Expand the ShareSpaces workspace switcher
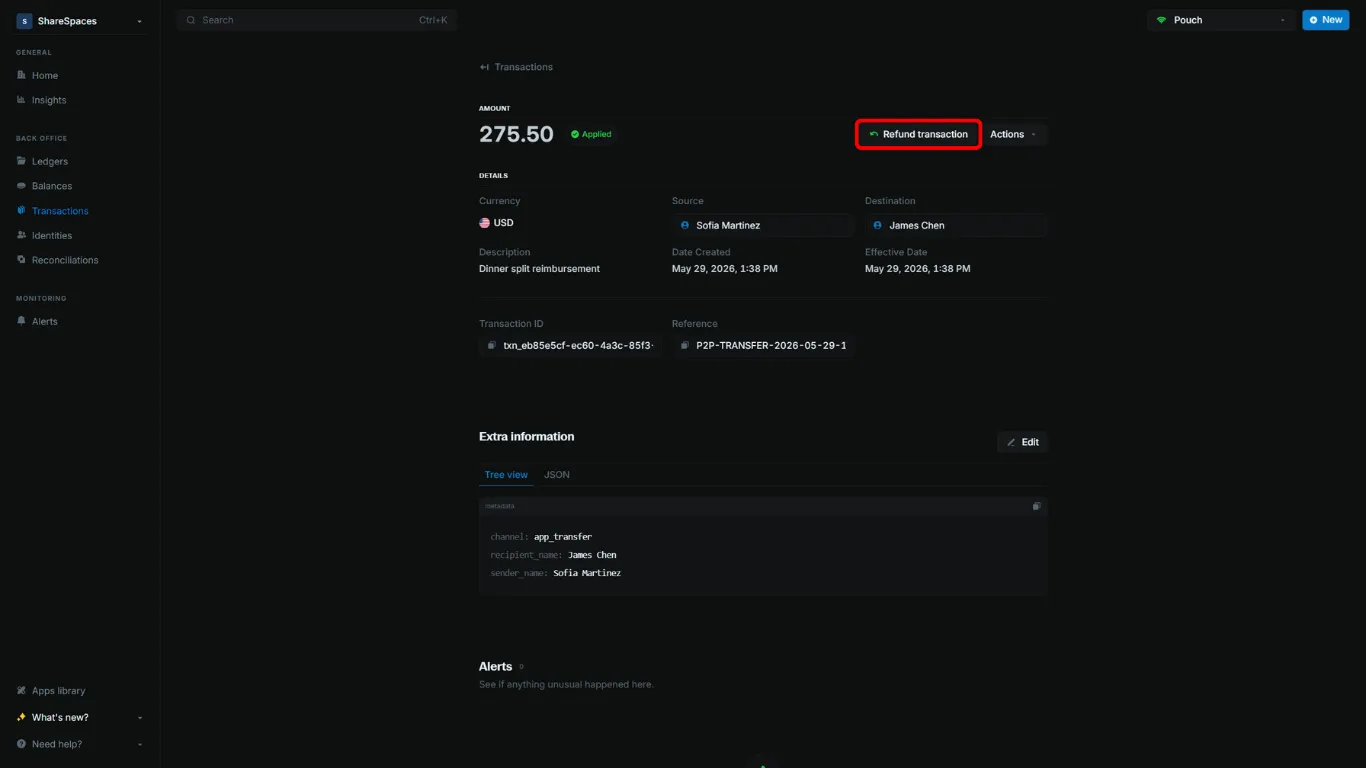Image resolution: width=1366 pixels, height=768 pixels. (80, 21)
